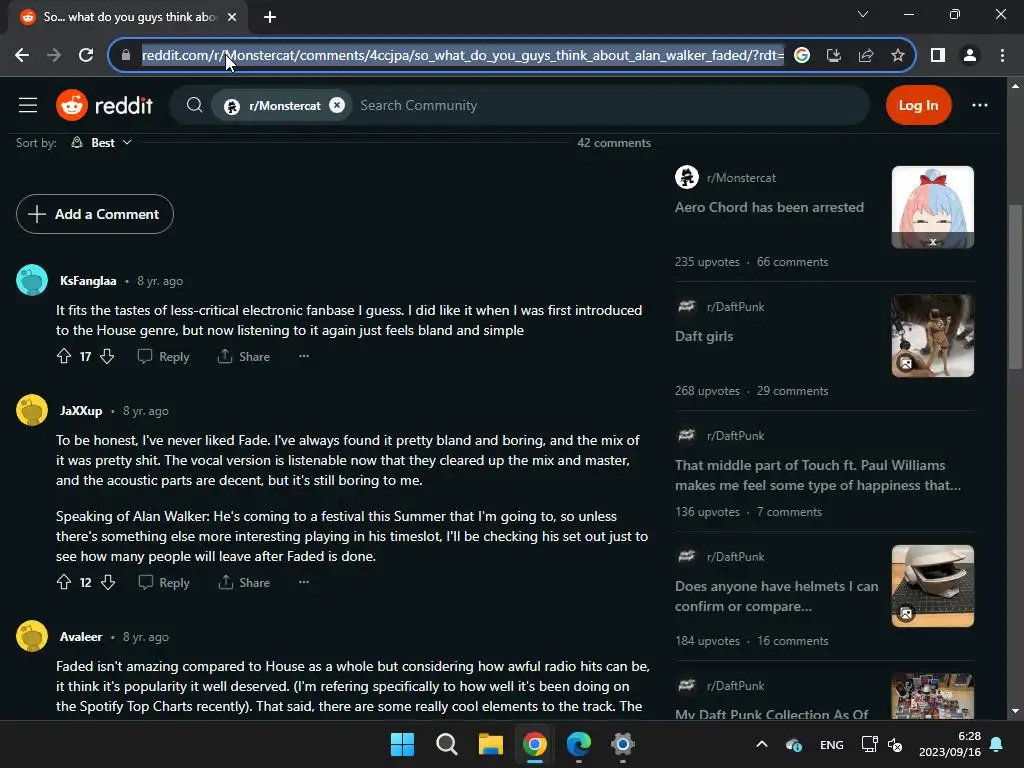Click Avaleer's avatar

[x=32, y=636]
